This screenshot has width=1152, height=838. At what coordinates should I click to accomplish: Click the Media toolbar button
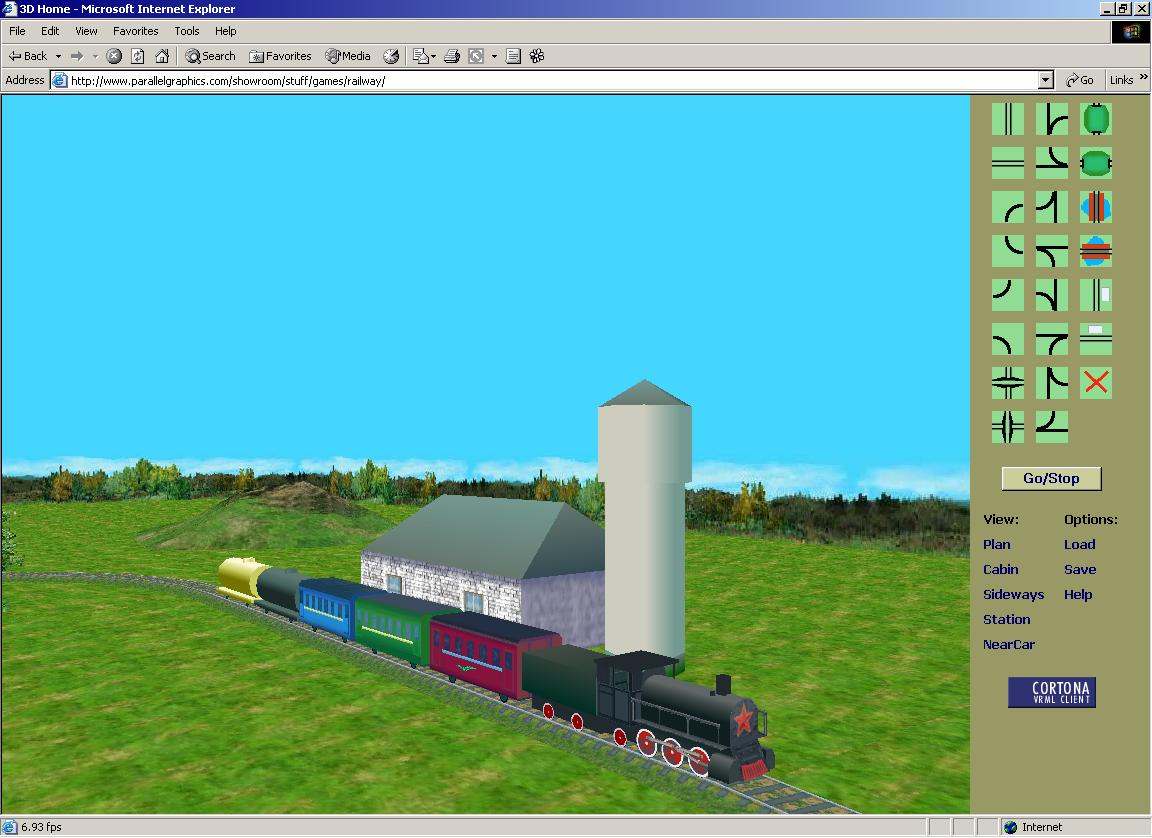[348, 56]
